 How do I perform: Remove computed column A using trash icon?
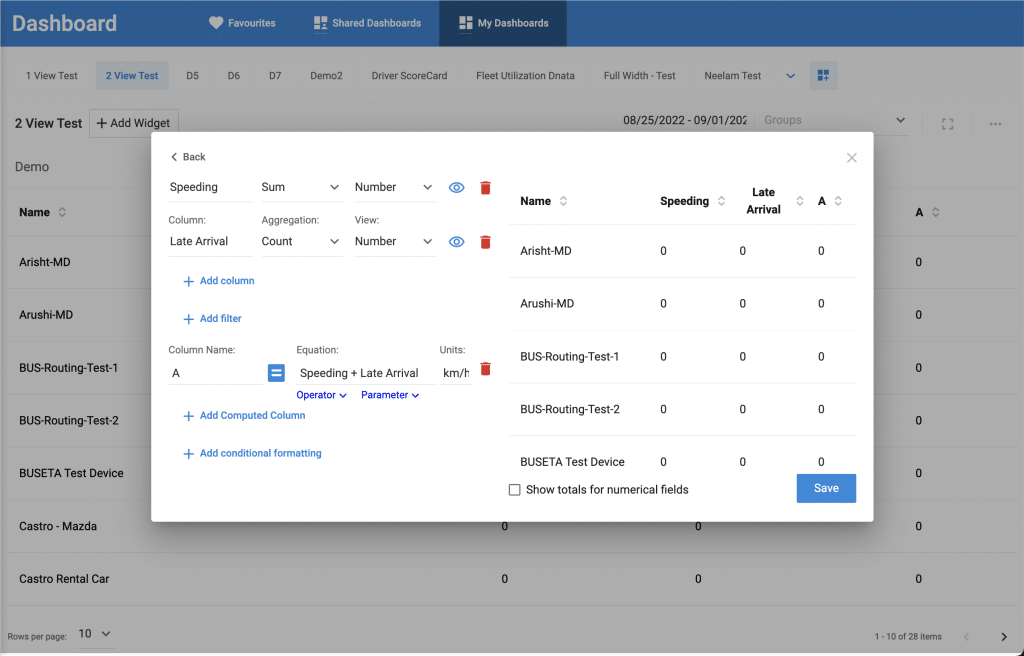[486, 369]
